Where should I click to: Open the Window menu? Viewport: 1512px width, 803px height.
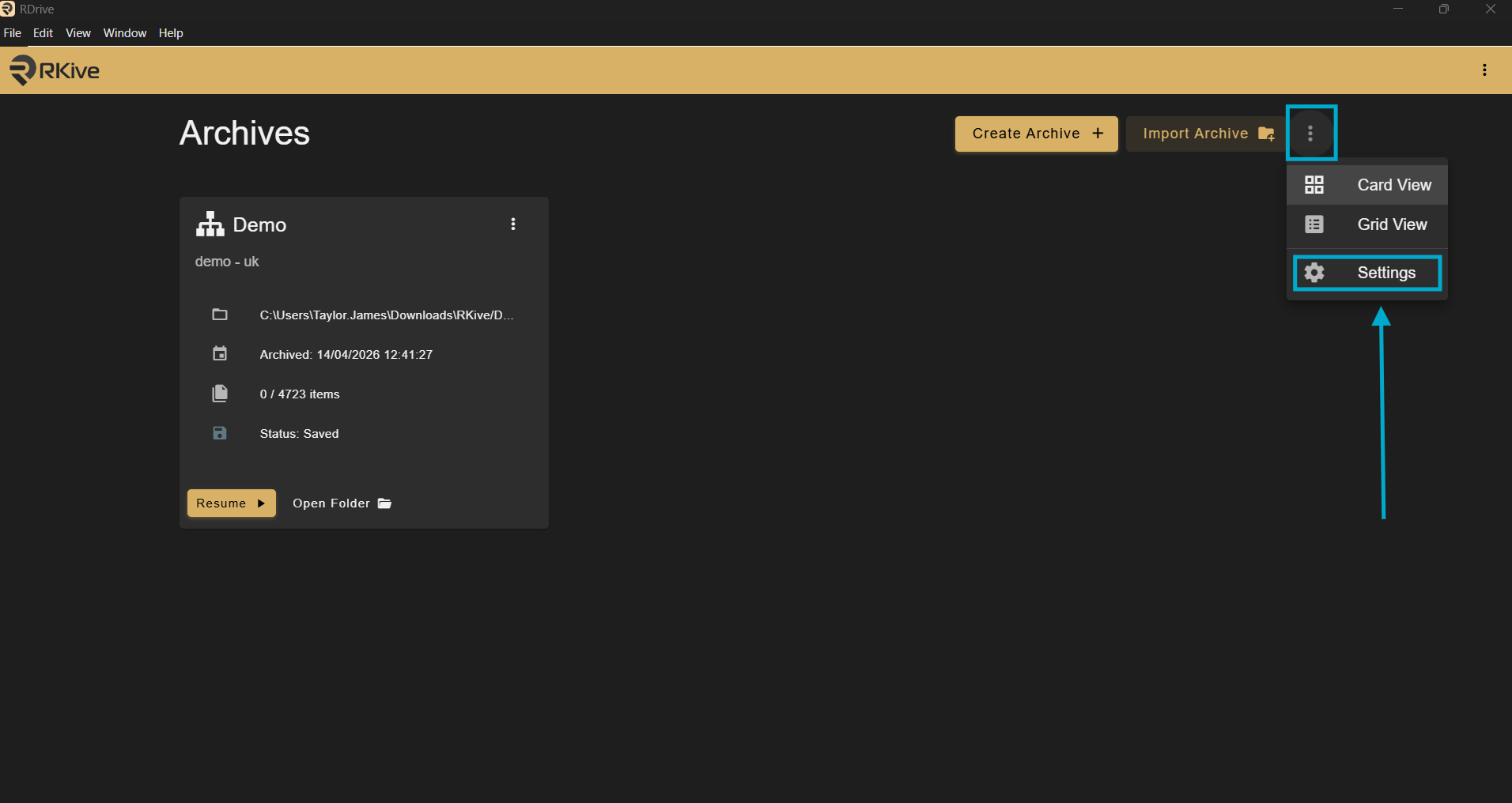pos(125,33)
